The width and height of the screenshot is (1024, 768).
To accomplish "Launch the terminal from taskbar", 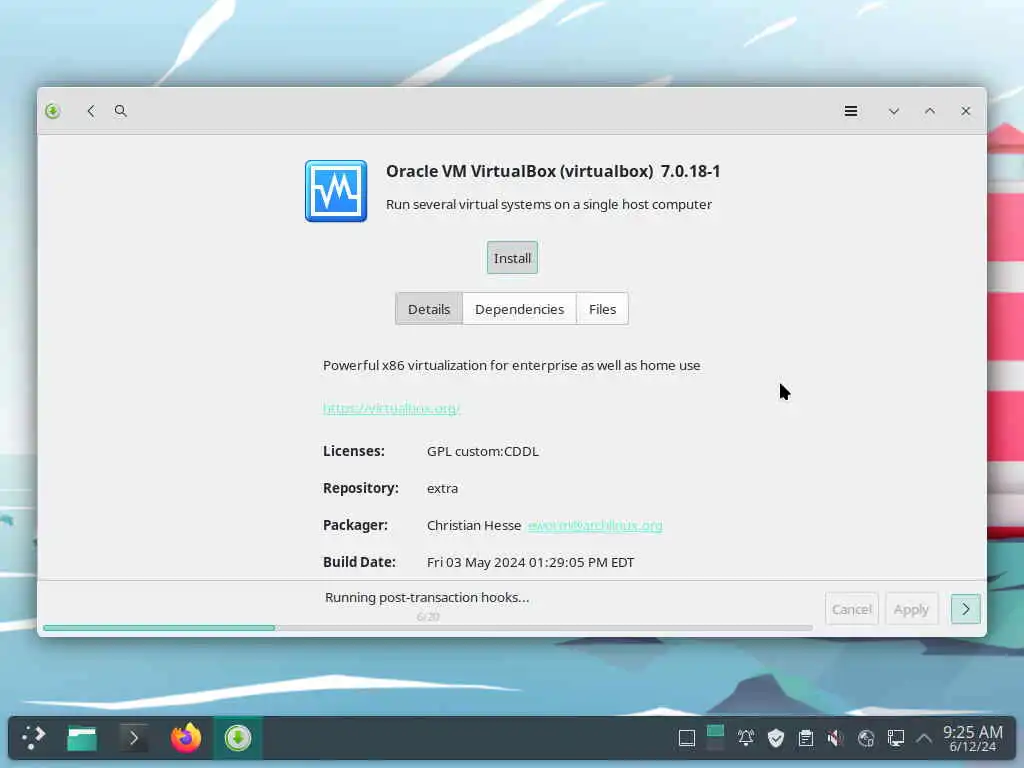I will 134,738.
